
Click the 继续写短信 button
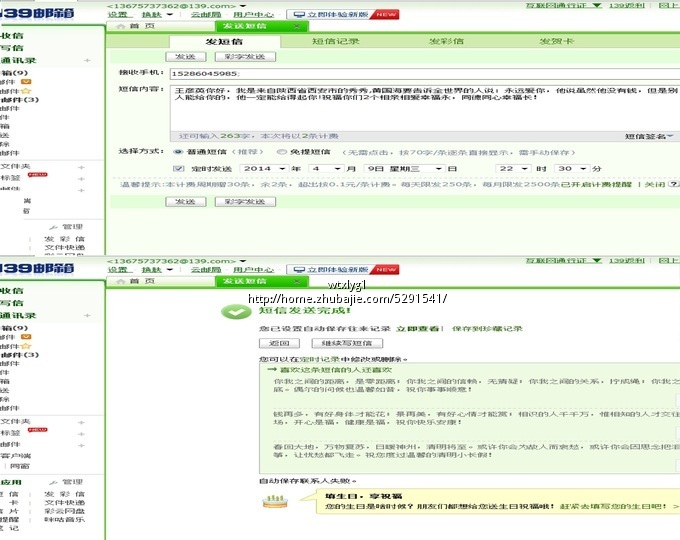(347, 343)
